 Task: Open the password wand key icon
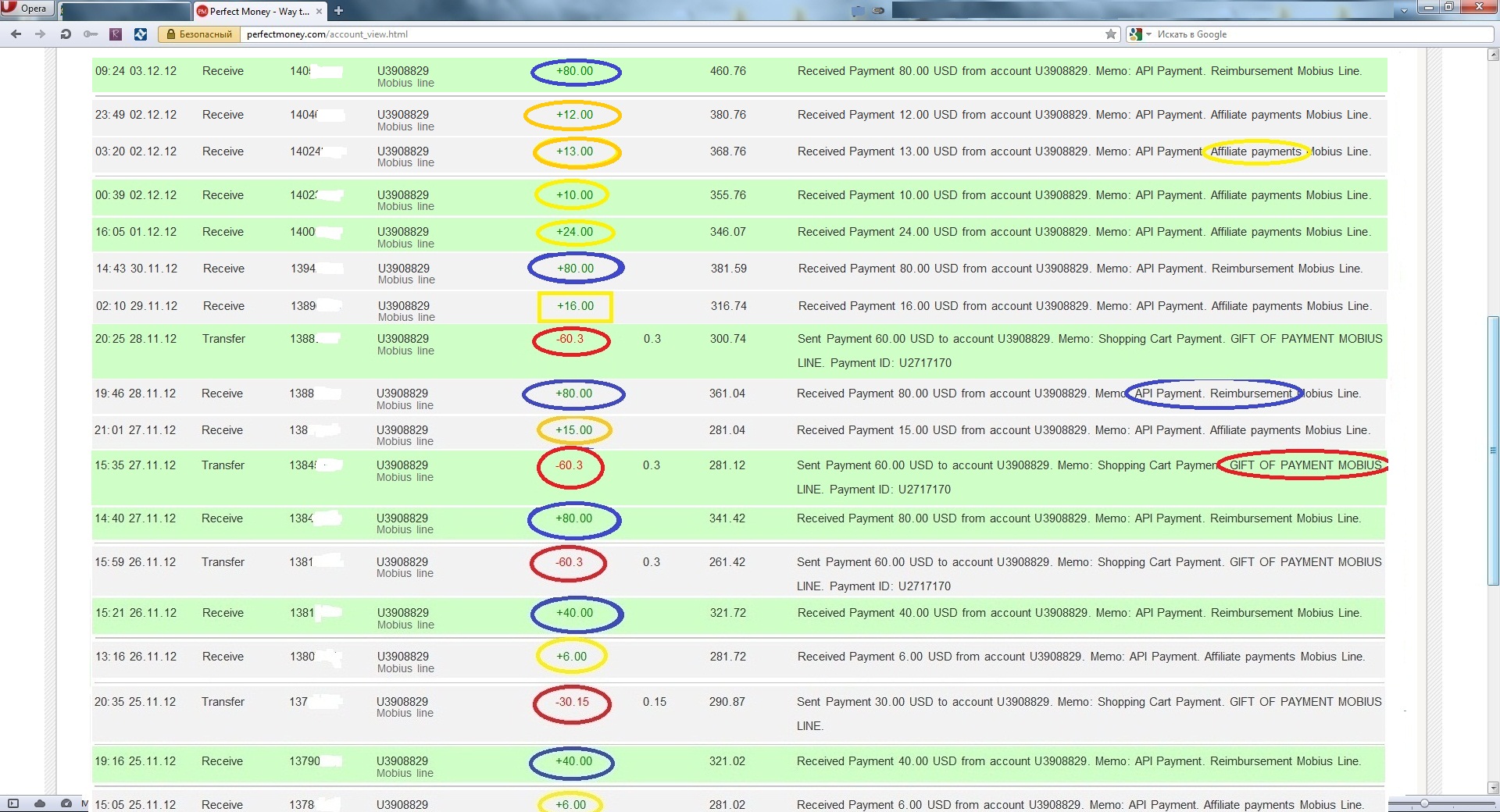[91, 34]
